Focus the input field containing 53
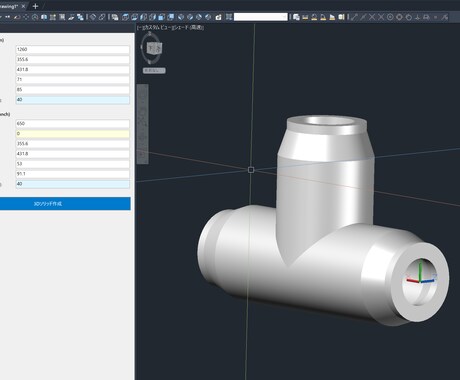 pos(73,164)
